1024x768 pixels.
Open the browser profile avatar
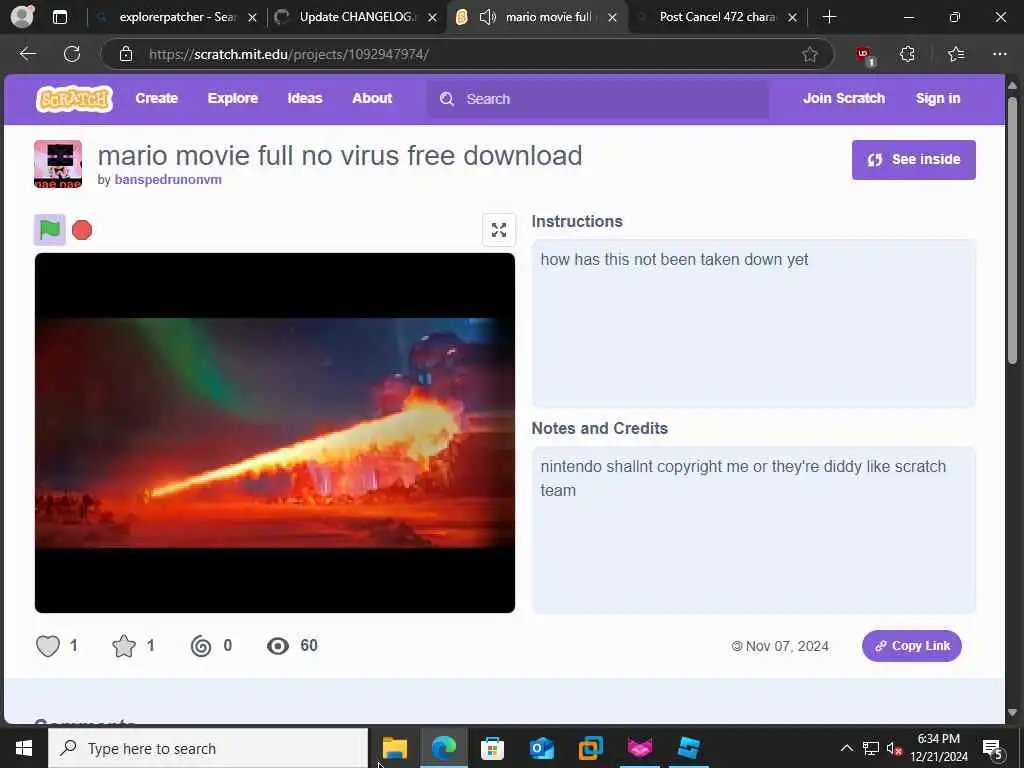(x=23, y=17)
